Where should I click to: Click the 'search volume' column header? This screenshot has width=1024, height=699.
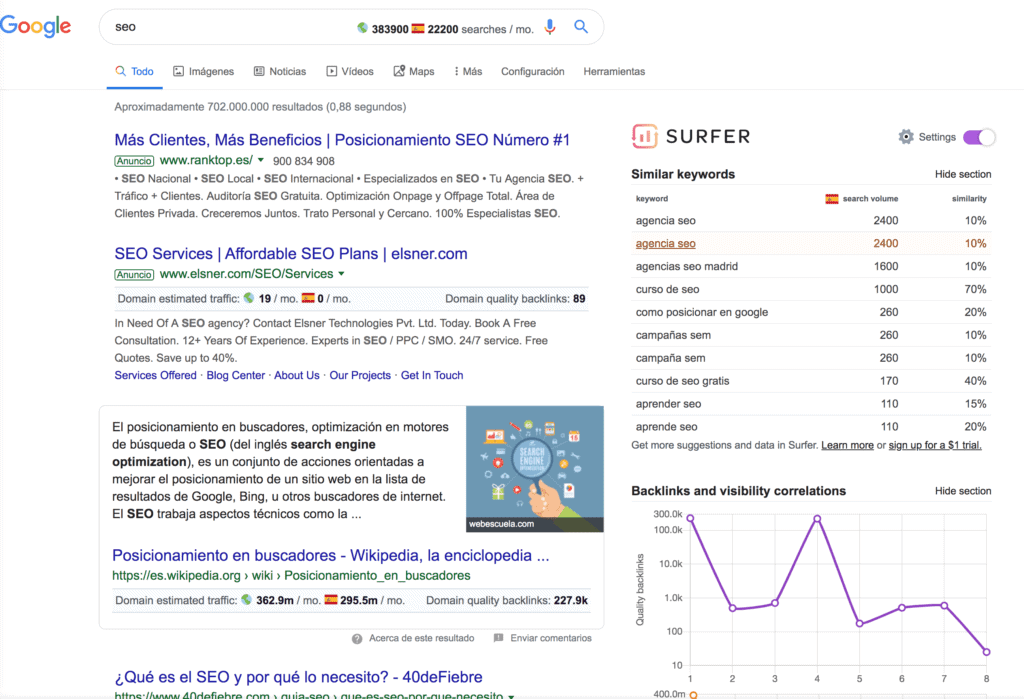coord(870,199)
